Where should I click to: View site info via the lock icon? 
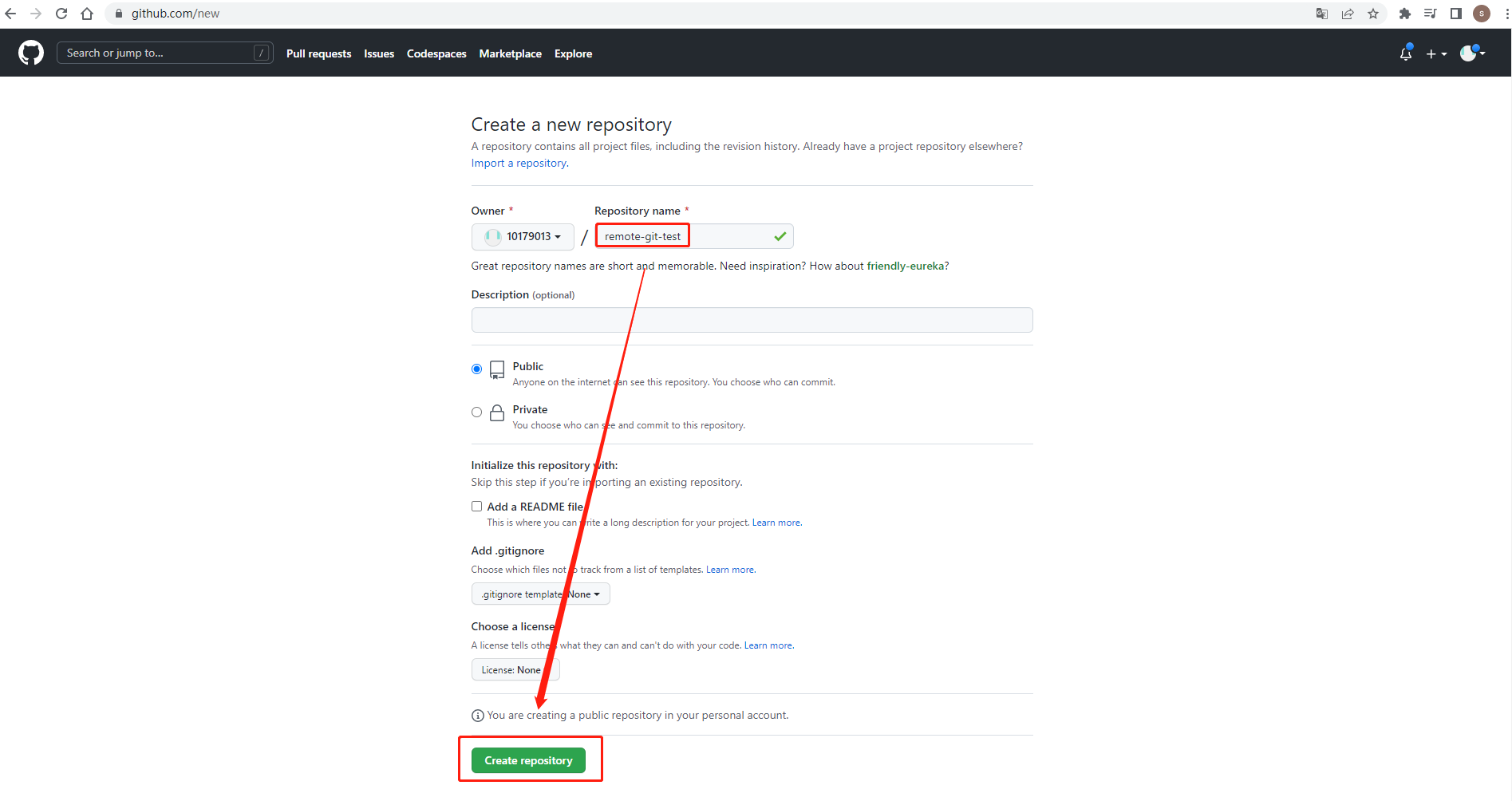point(119,14)
